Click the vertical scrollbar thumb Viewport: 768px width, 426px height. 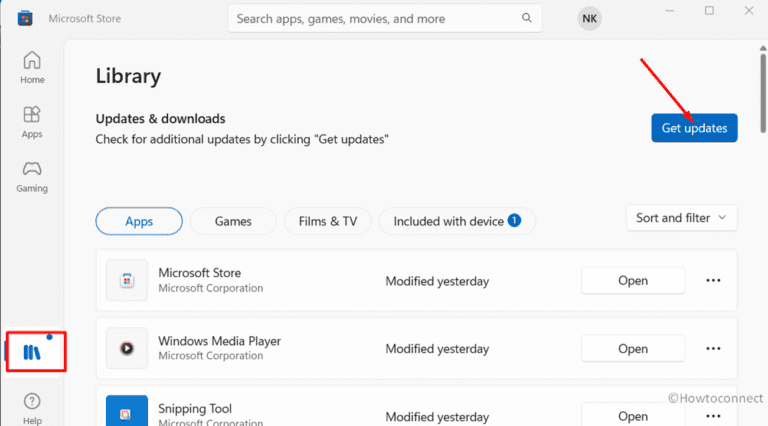pos(763,93)
